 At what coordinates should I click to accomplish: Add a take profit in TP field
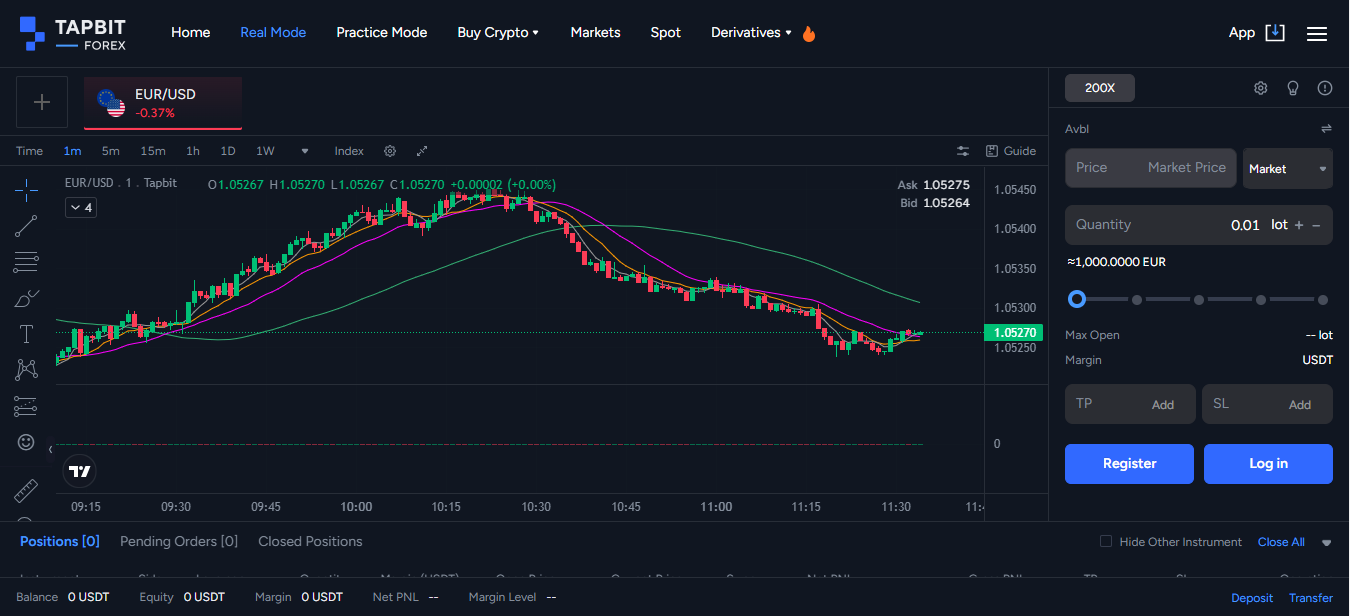[x=1130, y=404]
